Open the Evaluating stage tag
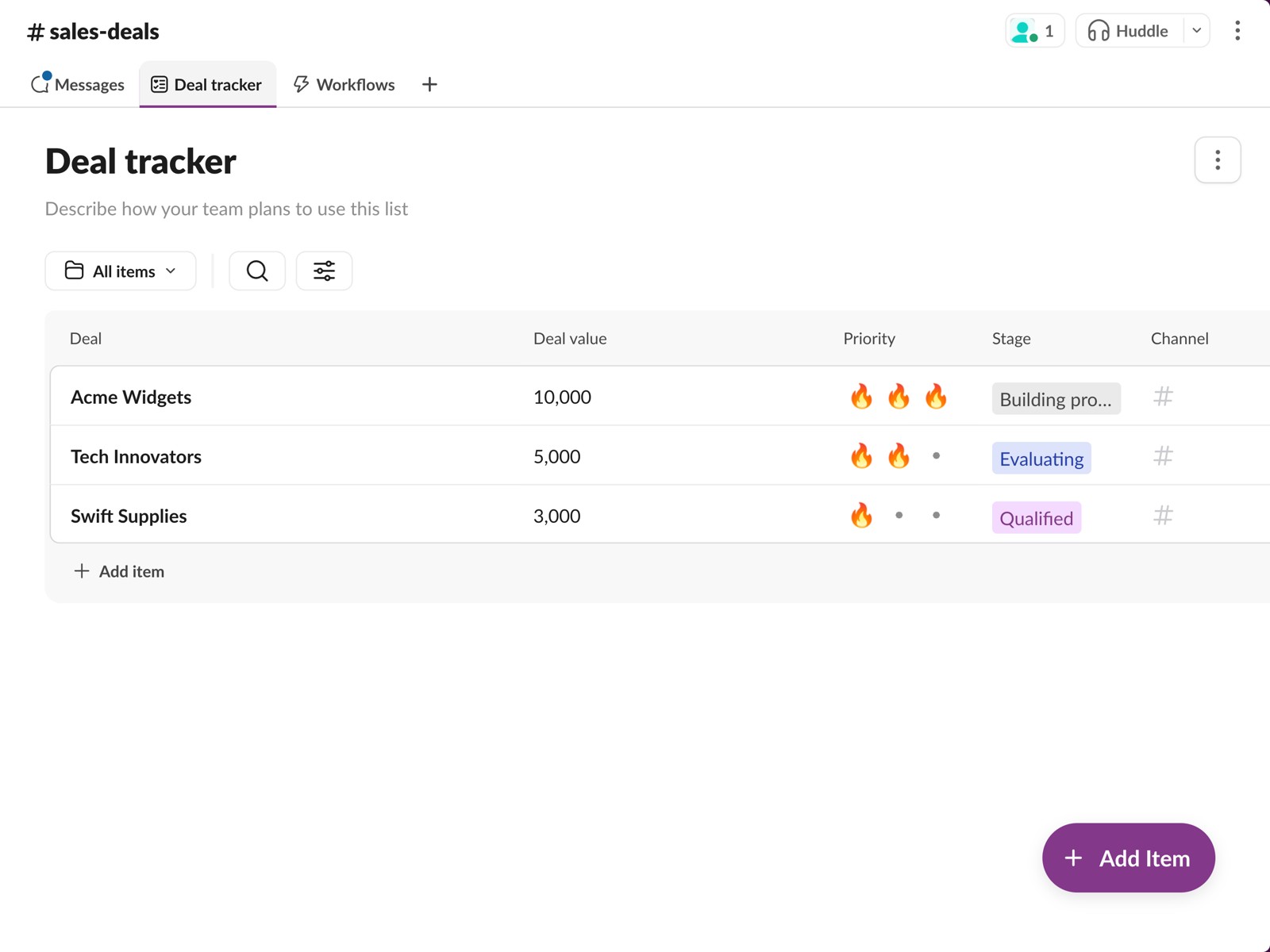The width and height of the screenshot is (1270, 952). [1041, 458]
